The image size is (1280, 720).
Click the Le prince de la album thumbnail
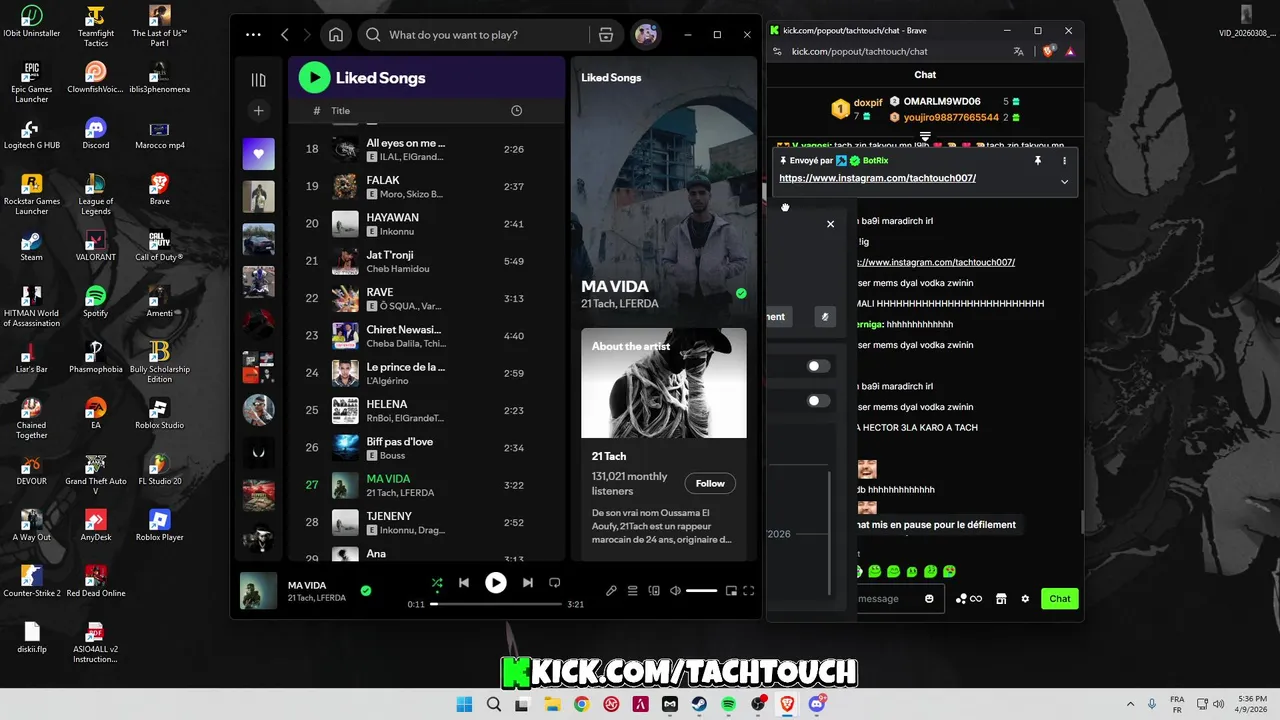coord(345,374)
